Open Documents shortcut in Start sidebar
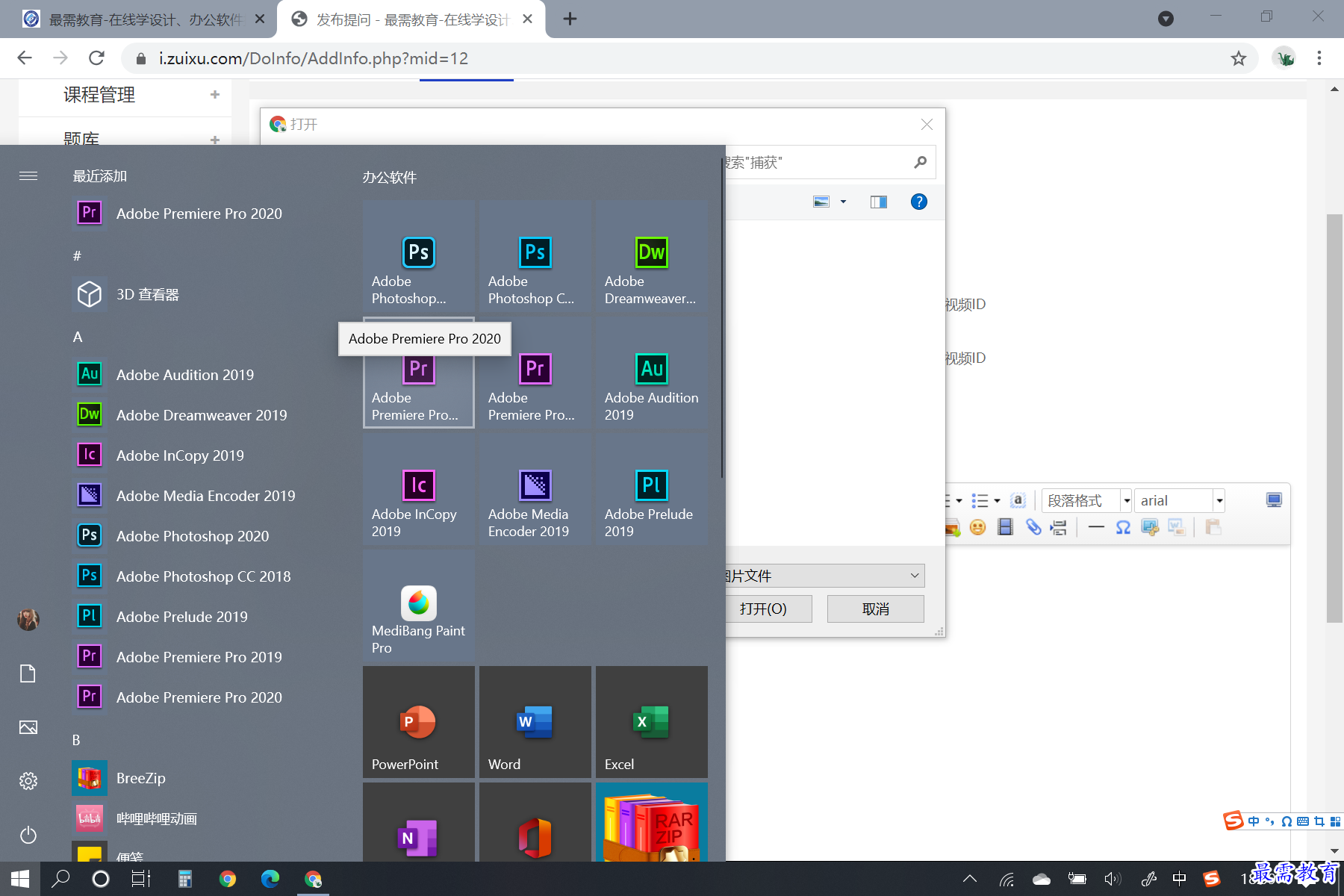This screenshot has height=896, width=1344. point(28,673)
